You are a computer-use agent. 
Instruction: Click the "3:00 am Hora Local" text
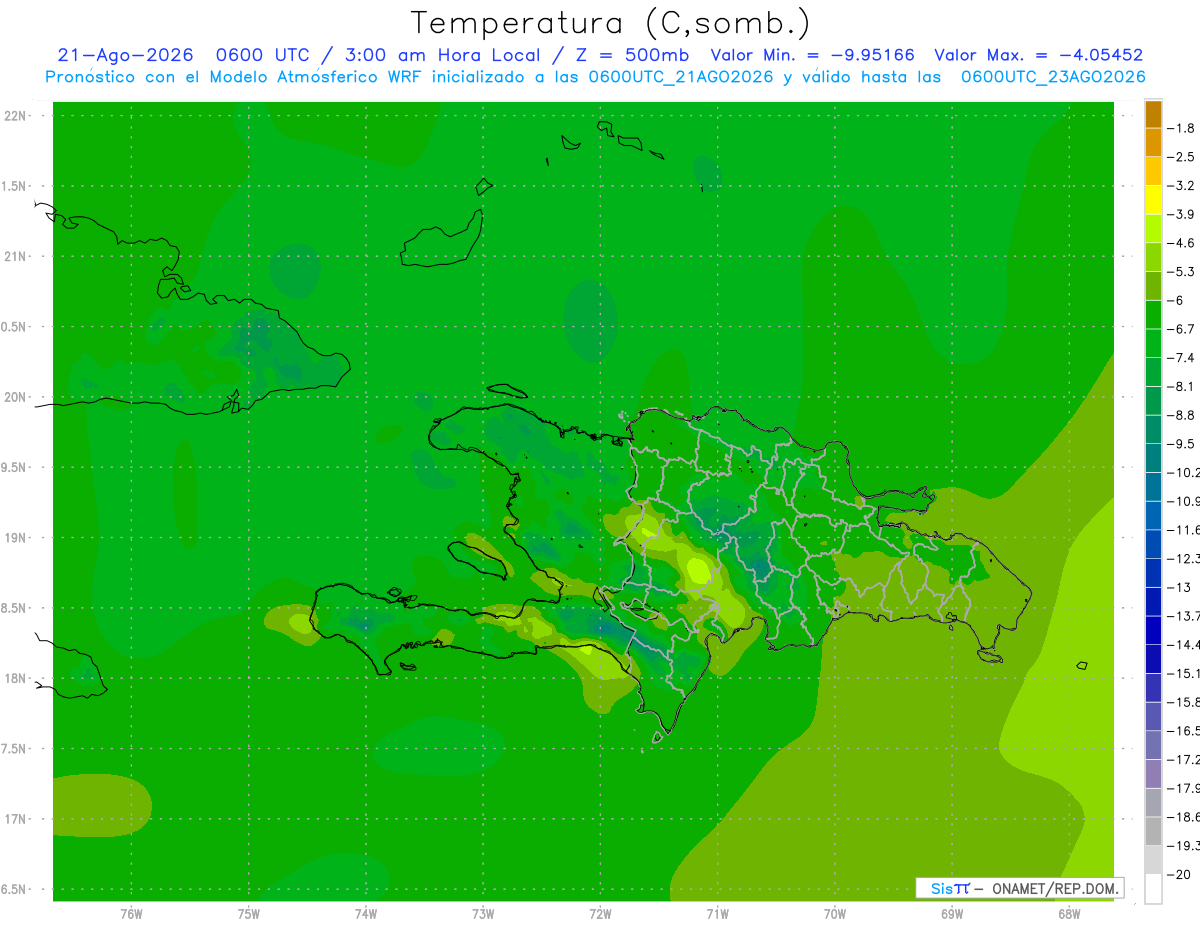tap(442, 55)
